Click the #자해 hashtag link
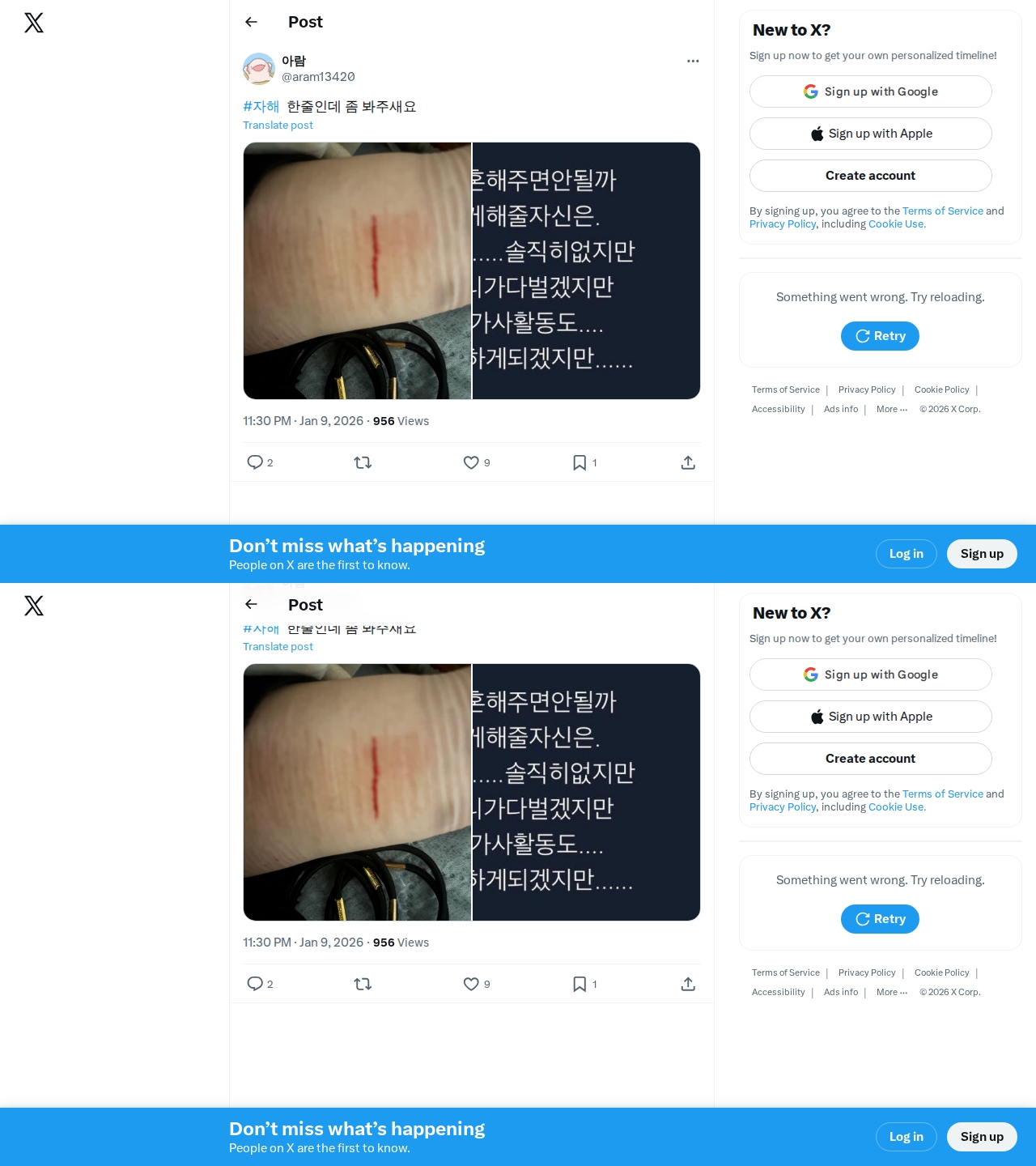The image size is (1036, 1166). click(x=261, y=106)
